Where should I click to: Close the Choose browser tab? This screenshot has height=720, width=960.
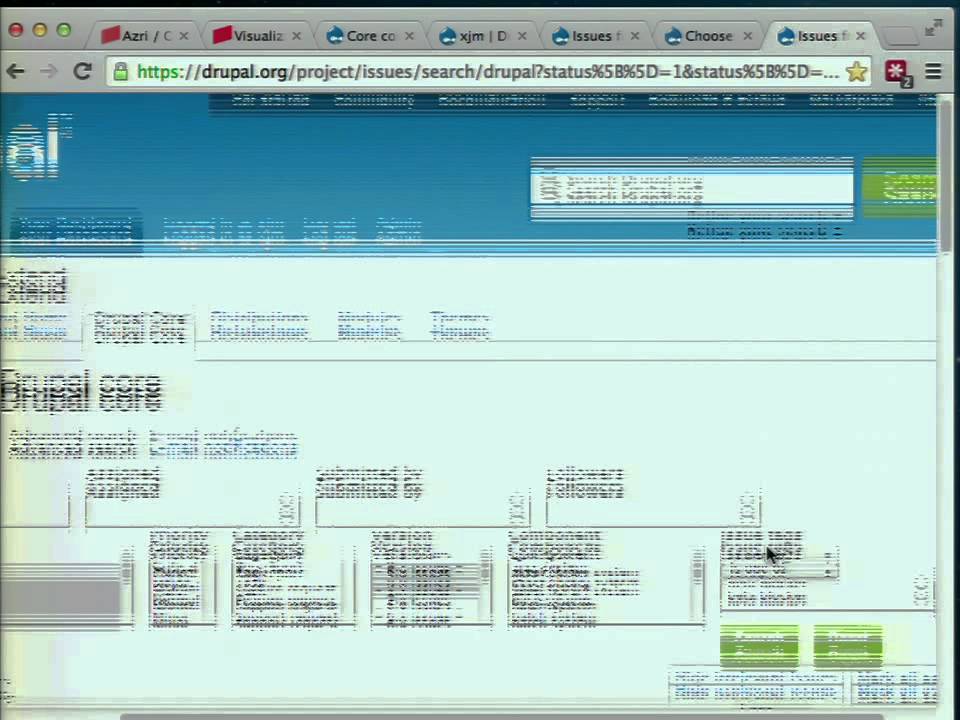click(748, 36)
